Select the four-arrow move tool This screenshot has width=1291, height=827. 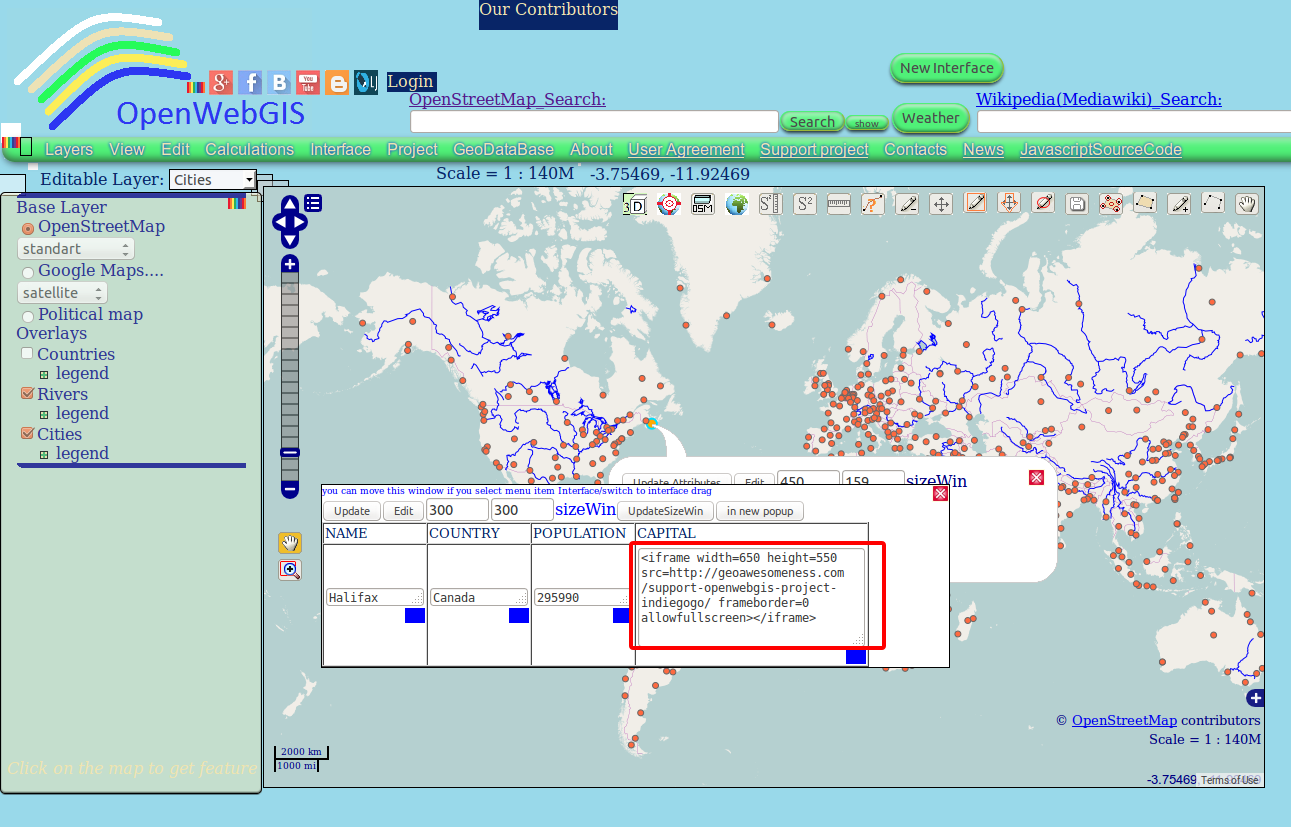tap(941, 204)
